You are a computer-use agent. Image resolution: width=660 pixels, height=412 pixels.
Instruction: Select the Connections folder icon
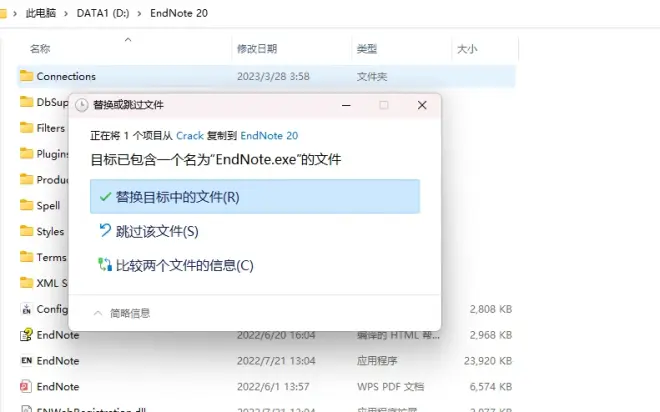click(27, 76)
